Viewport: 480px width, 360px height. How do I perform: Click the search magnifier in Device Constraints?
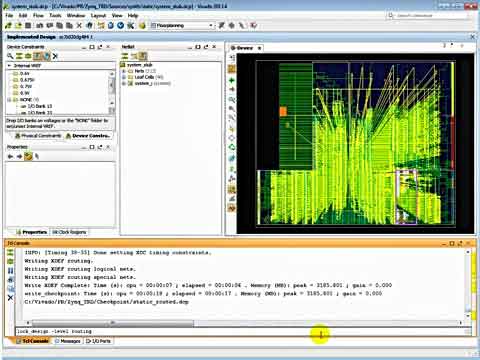[10, 56]
